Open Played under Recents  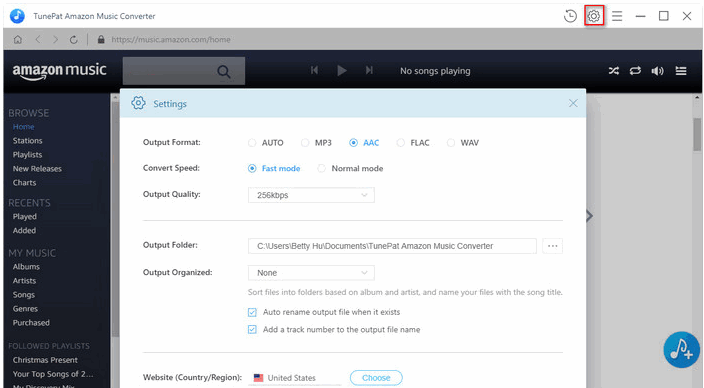25,216
